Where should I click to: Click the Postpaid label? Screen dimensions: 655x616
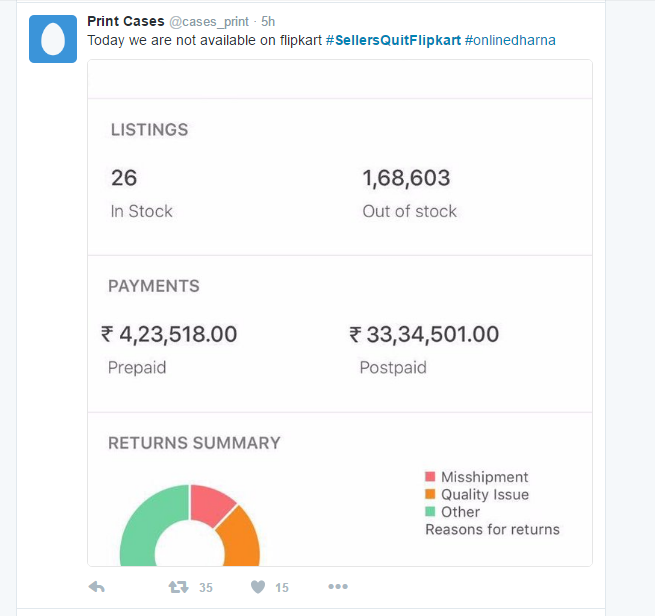click(393, 368)
